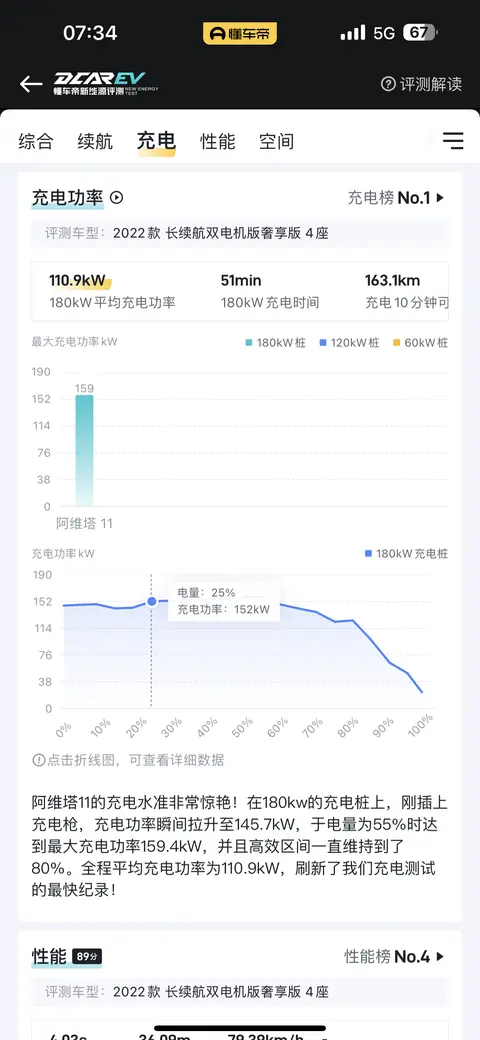Tap the 懂车帝 app badge
The height and width of the screenshot is (1040, 480).
coord(240,34)
